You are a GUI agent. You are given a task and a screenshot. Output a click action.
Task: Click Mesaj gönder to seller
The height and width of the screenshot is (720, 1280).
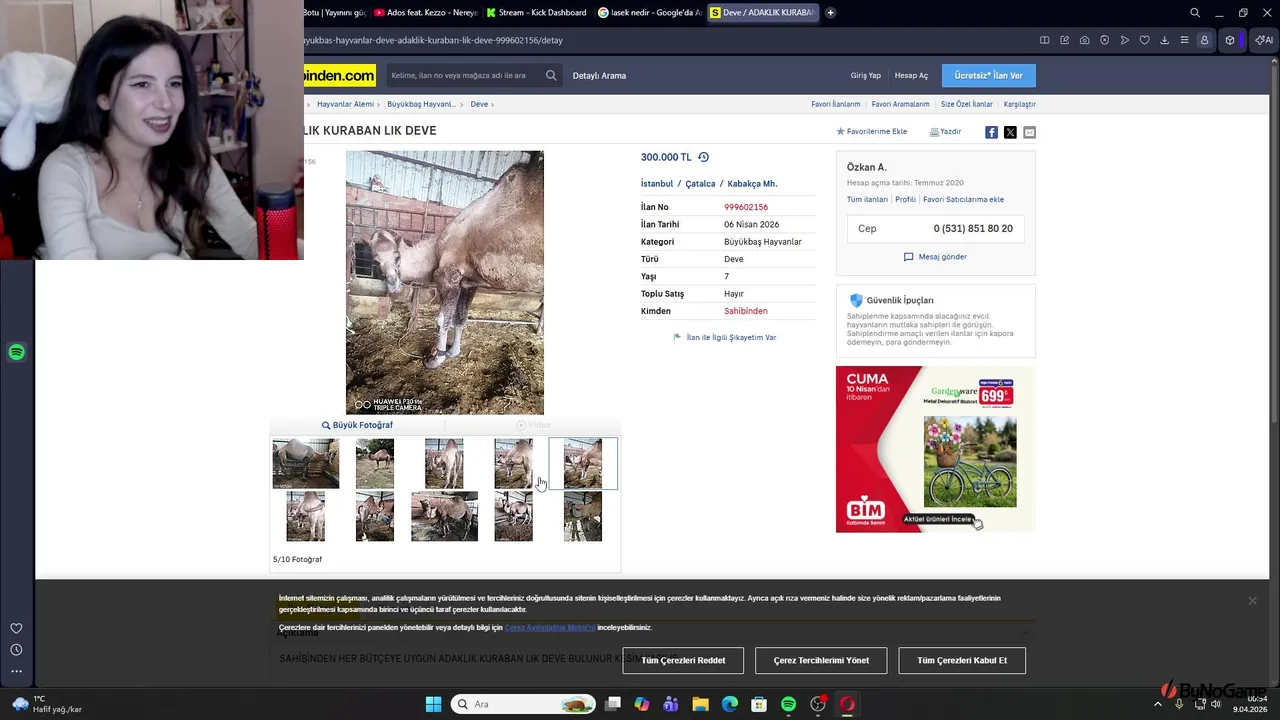click(935, 257)
